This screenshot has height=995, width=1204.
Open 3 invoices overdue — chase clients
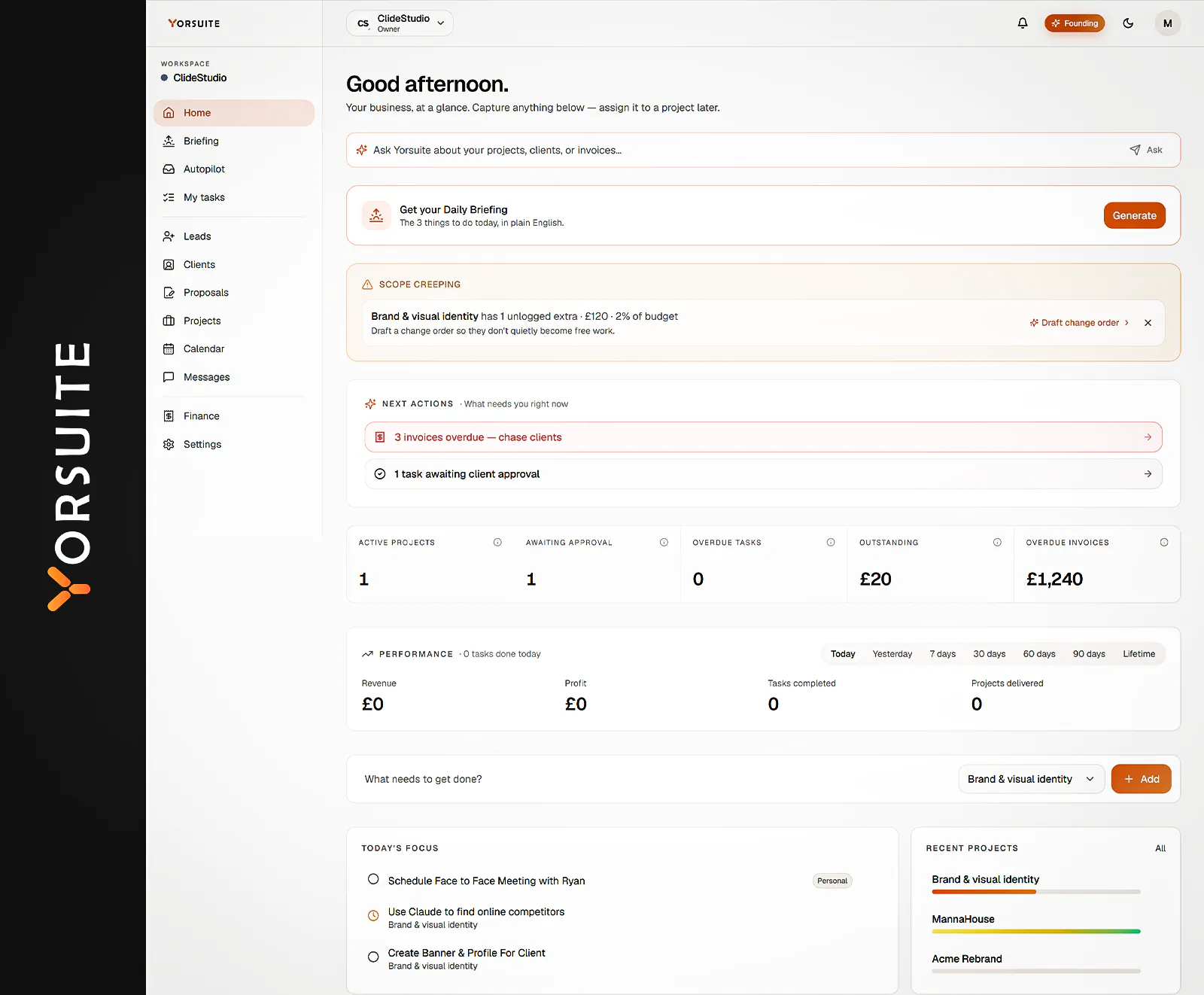point(764,437)
